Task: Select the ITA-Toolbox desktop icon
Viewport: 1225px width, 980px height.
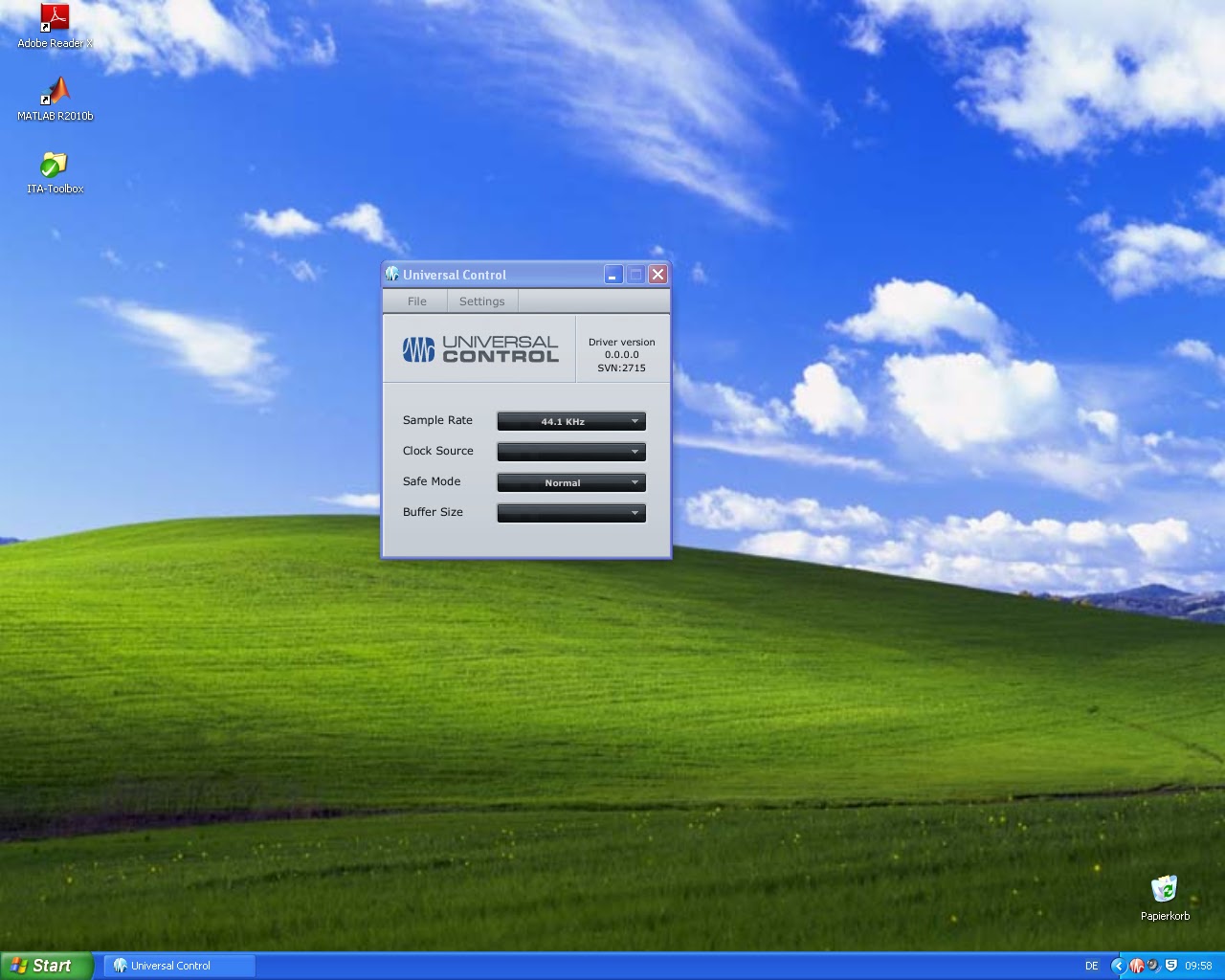Action: tap(55, 173)
